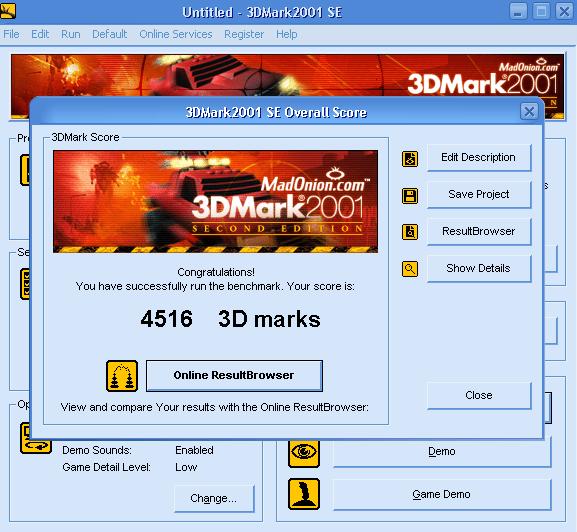
Task: Open the File menu
Action: tap(11, 34)
